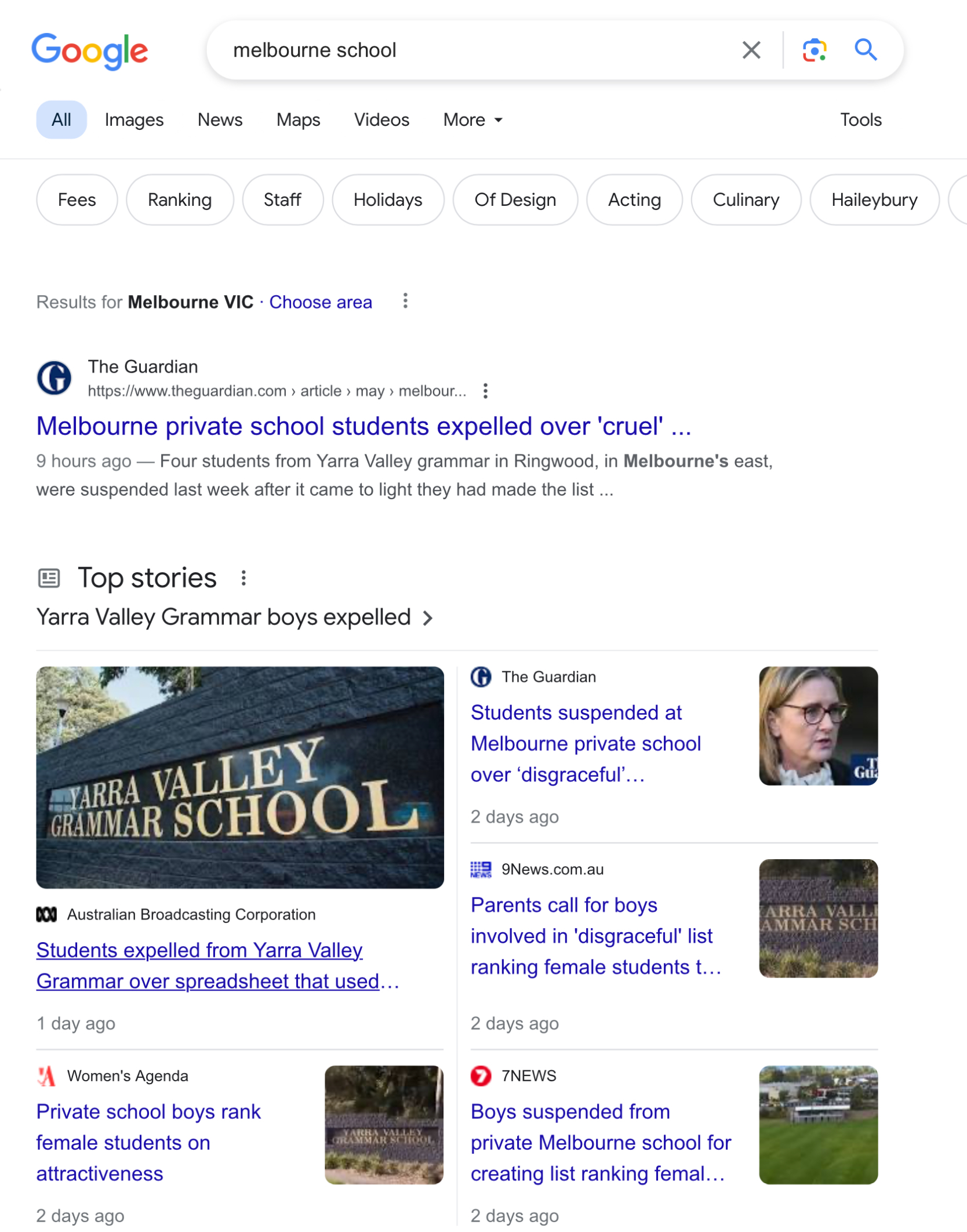The height and width of the screenshot is (1232, 967).
Task: Open three-dot menu next to Guardian URL
Action: tap(485, 391)
